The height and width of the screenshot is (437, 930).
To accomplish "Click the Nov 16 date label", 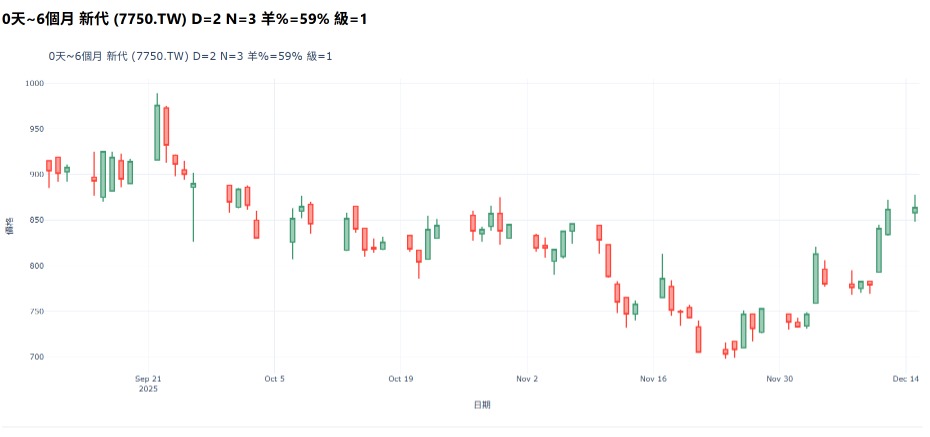I will (654, 379).
